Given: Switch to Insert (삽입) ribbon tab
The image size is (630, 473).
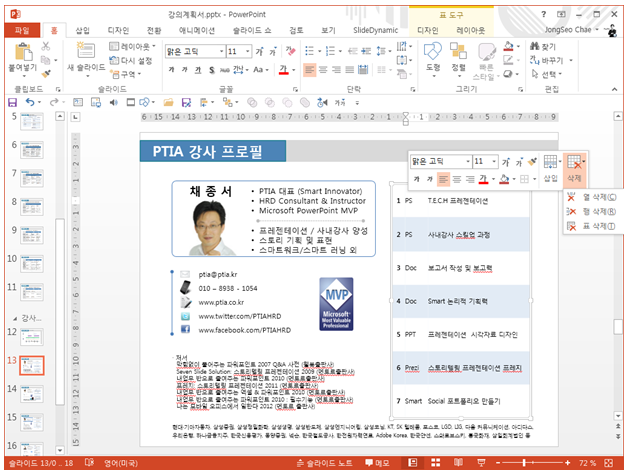Looking at the screenshot, I should click(x=82, y=30).
